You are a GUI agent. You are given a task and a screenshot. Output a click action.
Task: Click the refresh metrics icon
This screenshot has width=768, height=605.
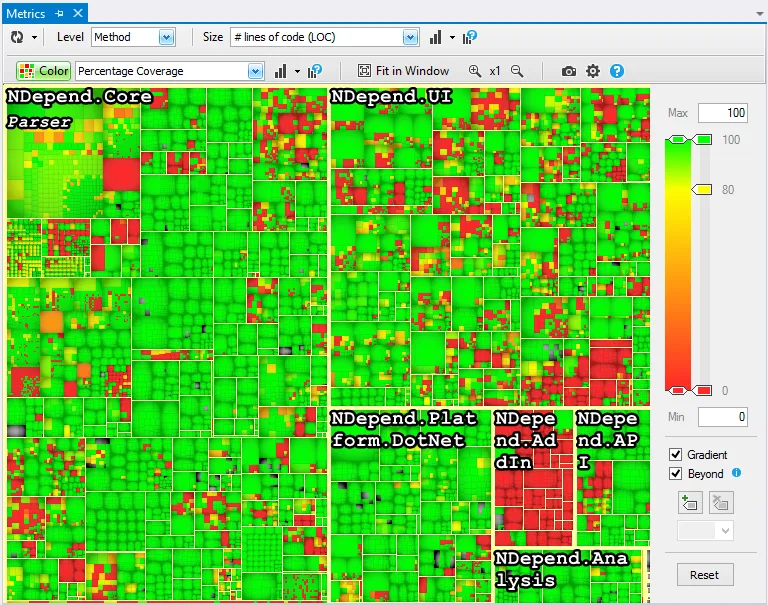click(x=17, y=37)
